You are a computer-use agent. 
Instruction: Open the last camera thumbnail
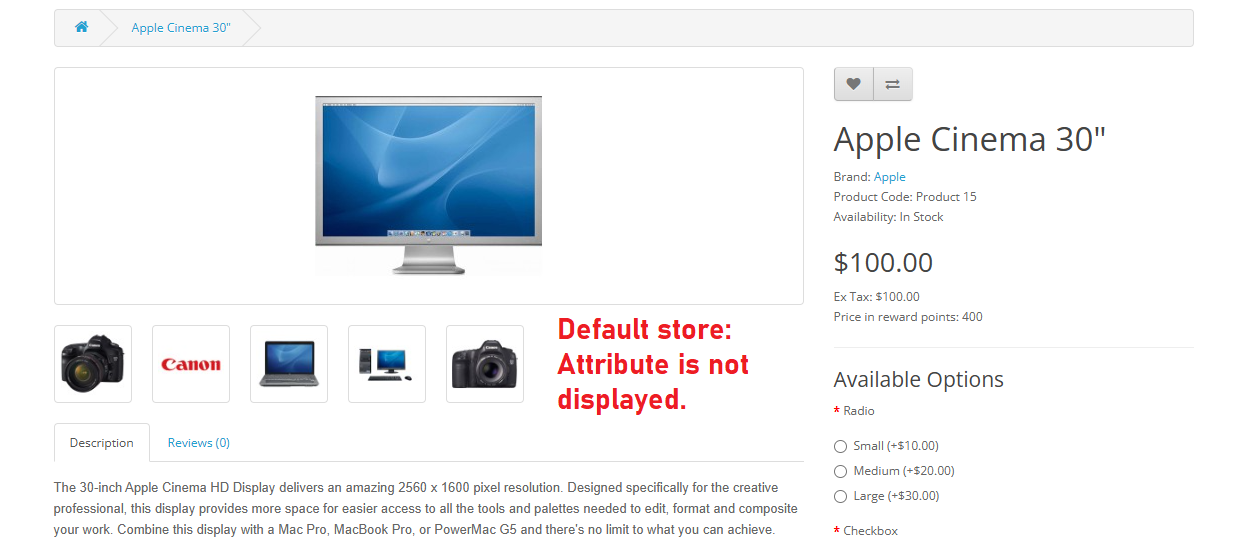click(485, 364)
